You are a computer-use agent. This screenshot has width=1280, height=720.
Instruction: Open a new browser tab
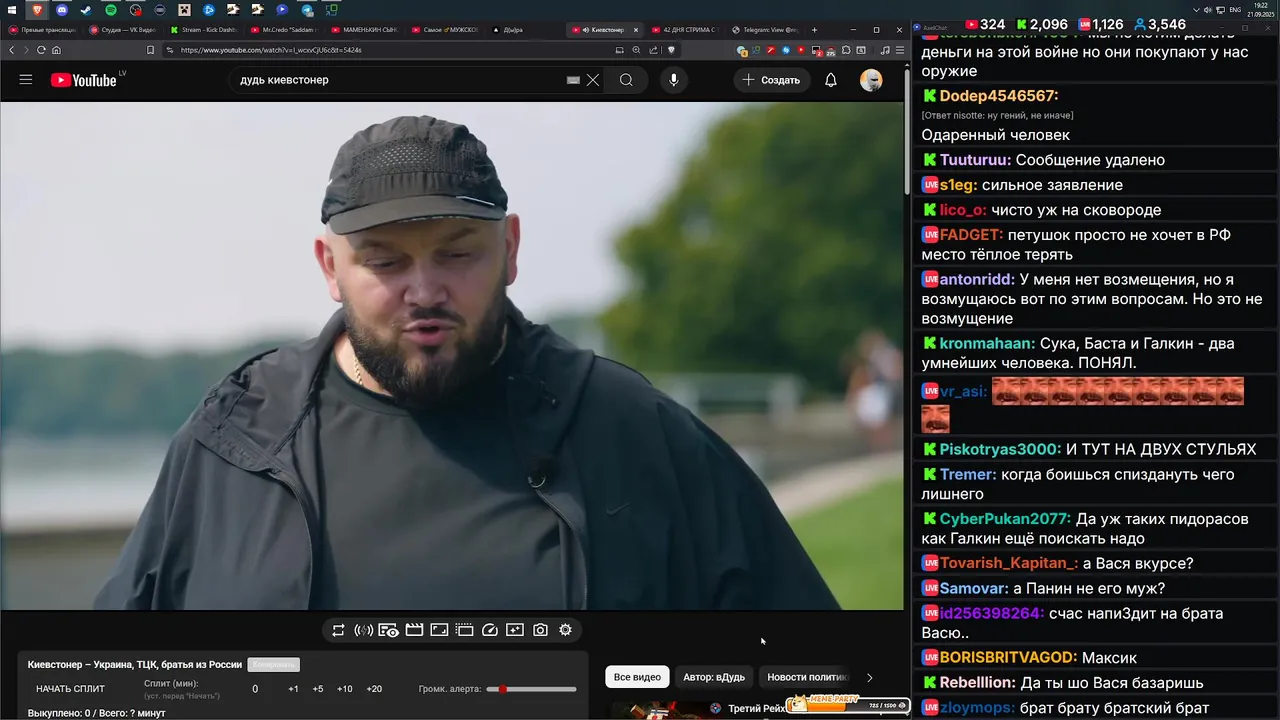click(x=814, y=30)
